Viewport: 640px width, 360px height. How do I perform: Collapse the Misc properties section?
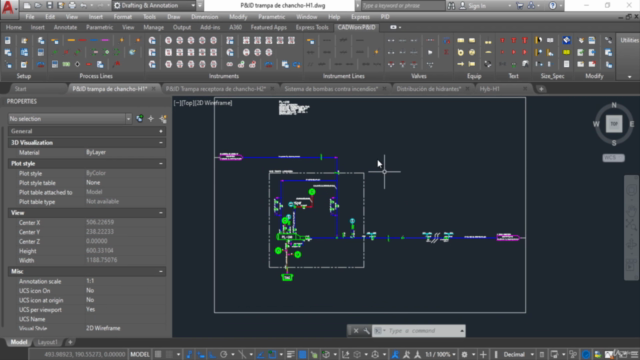[161, 271]
